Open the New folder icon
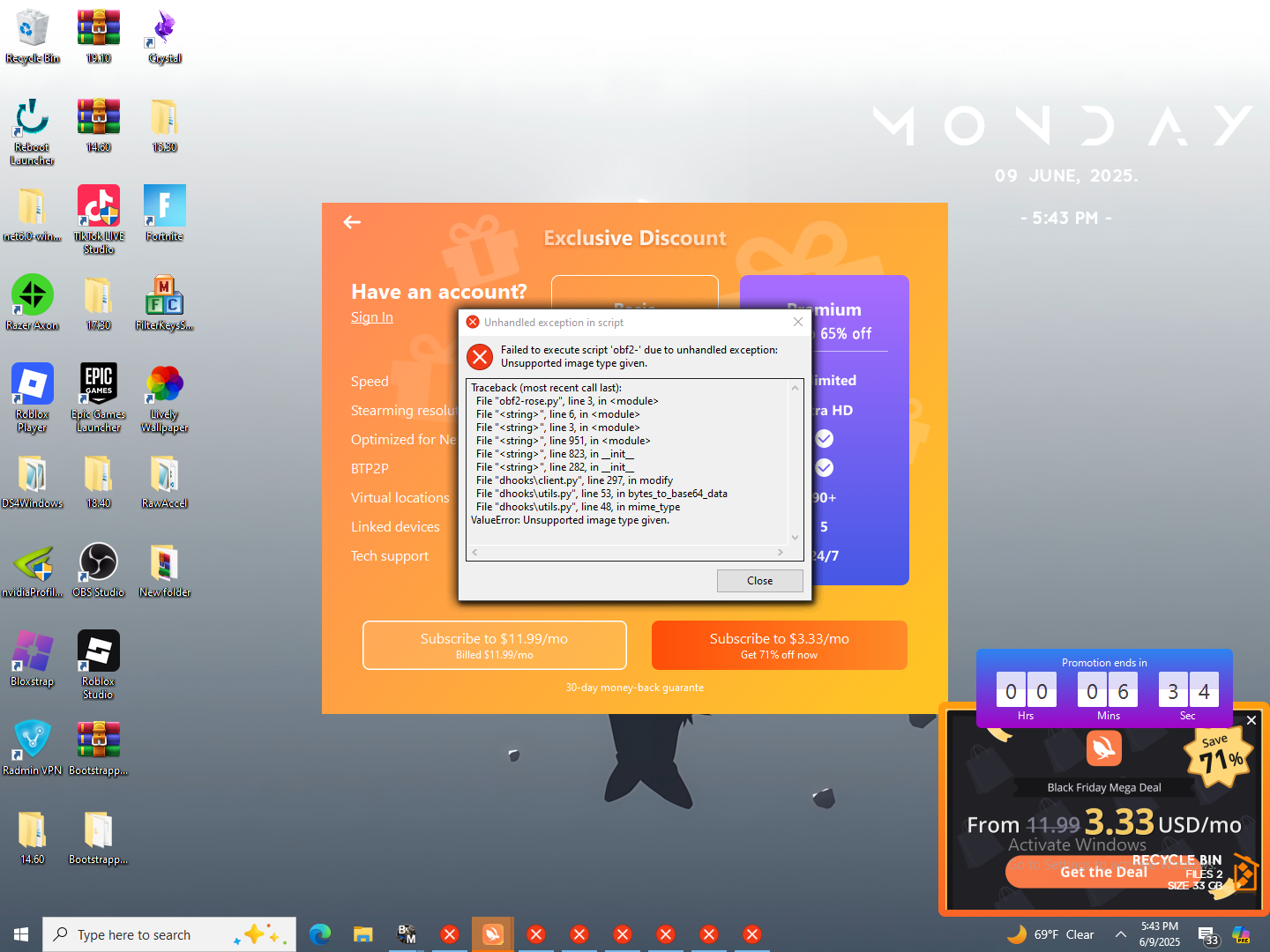The height and width of the screenshot is (952, 1270). 165,571
